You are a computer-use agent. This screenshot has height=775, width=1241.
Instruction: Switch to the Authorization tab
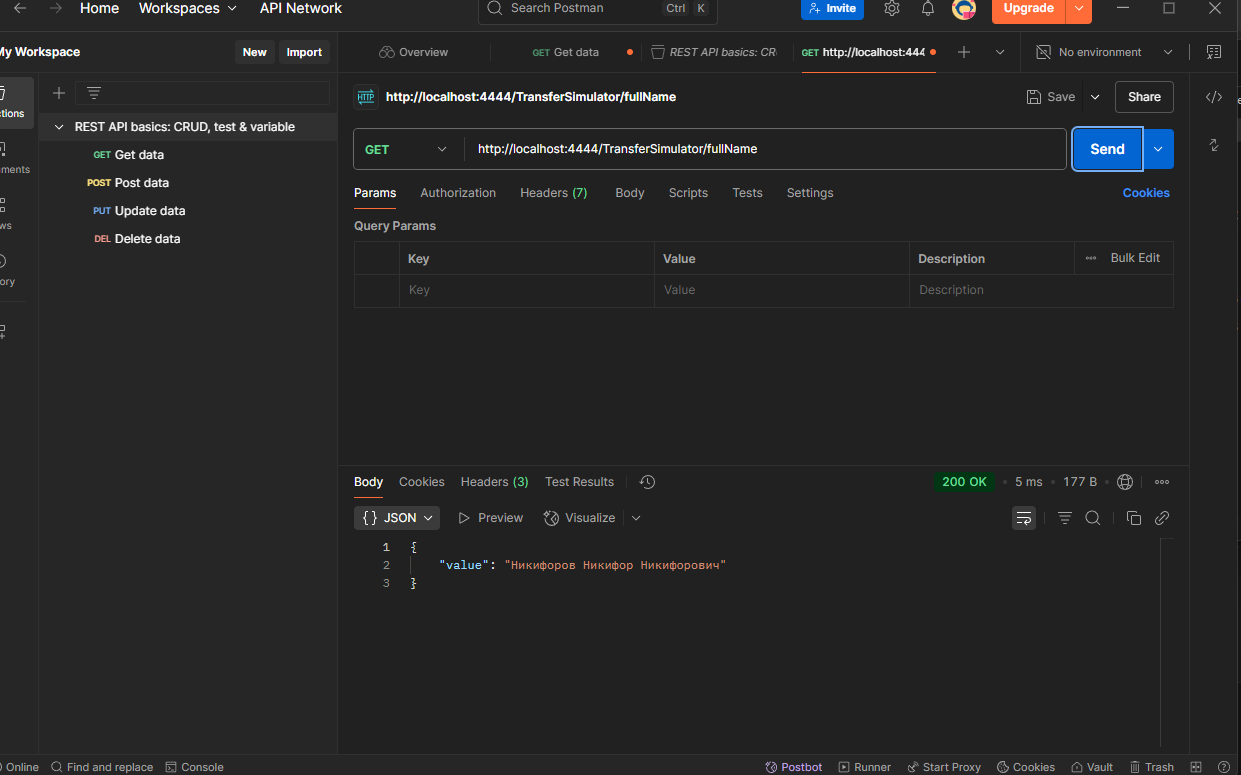pos(457,193)
